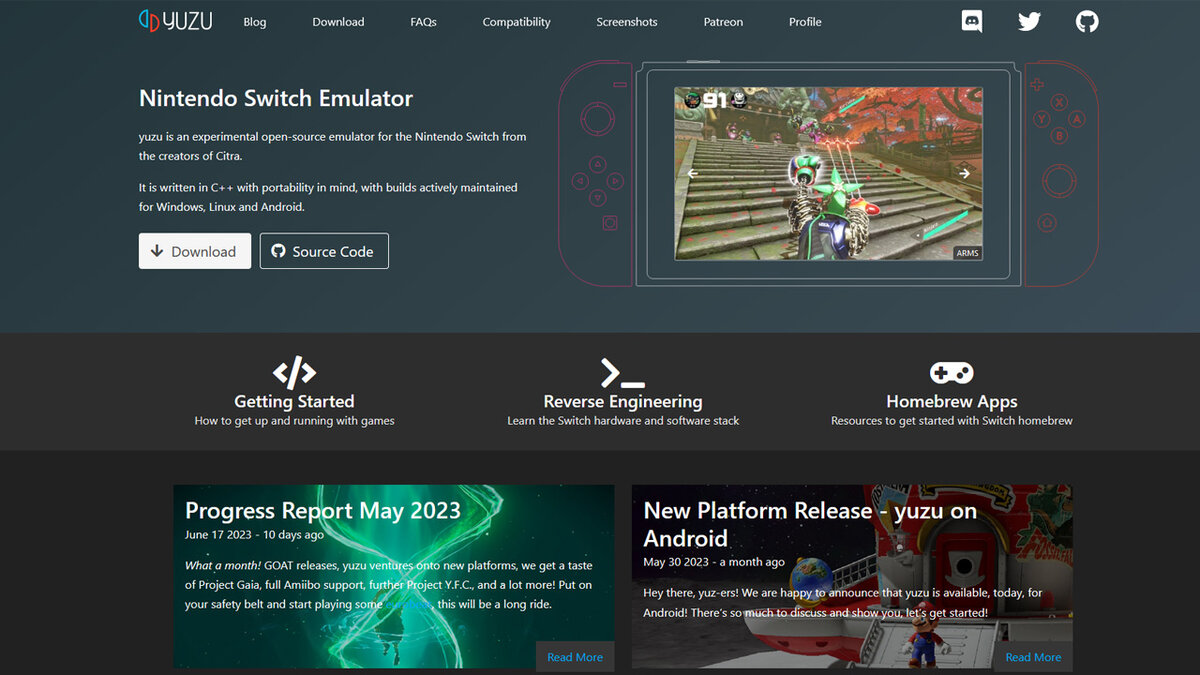
Task: Open New Platform Release yuzu on Android title
Action: [811, 524]
